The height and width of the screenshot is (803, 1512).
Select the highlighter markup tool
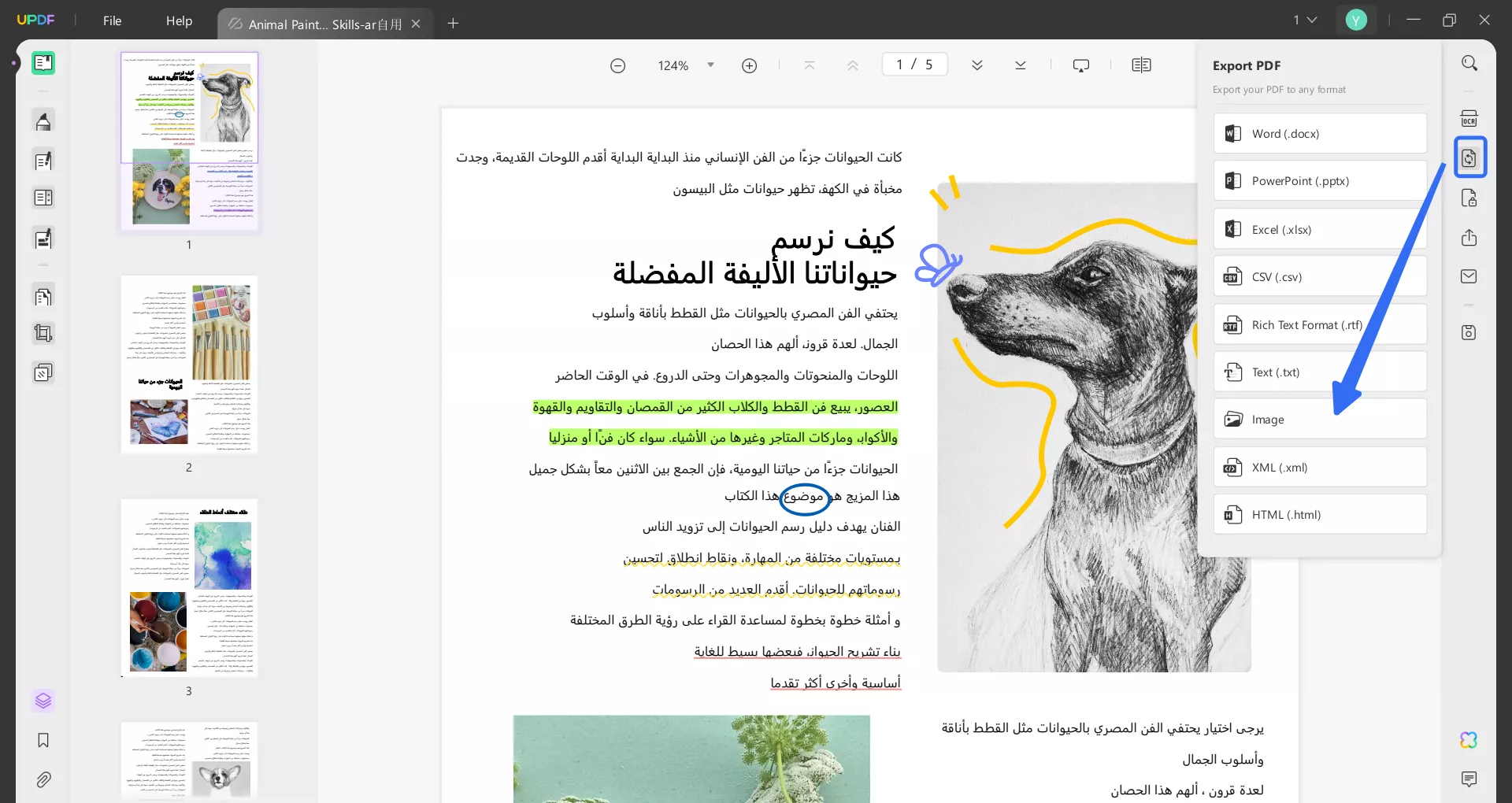point(43,120)
